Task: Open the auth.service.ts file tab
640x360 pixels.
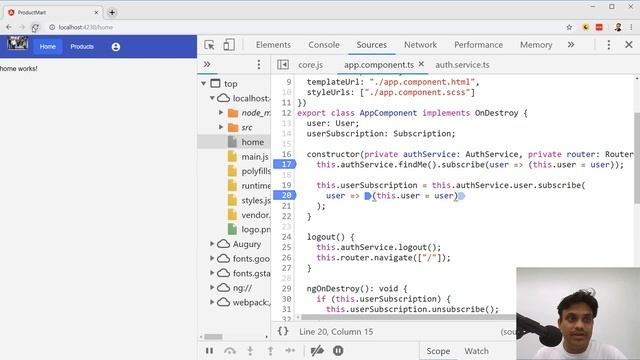Action: (x=462, y=65)
